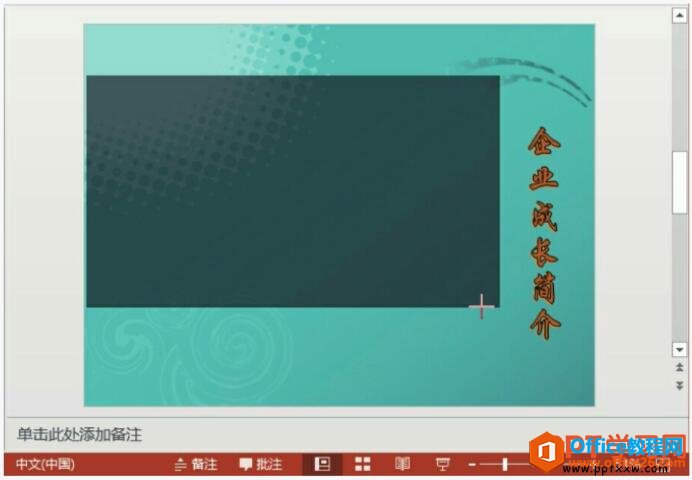Click the scroll up arrow
This screenshot has width=692, height=480.
(x=679, y=16)
